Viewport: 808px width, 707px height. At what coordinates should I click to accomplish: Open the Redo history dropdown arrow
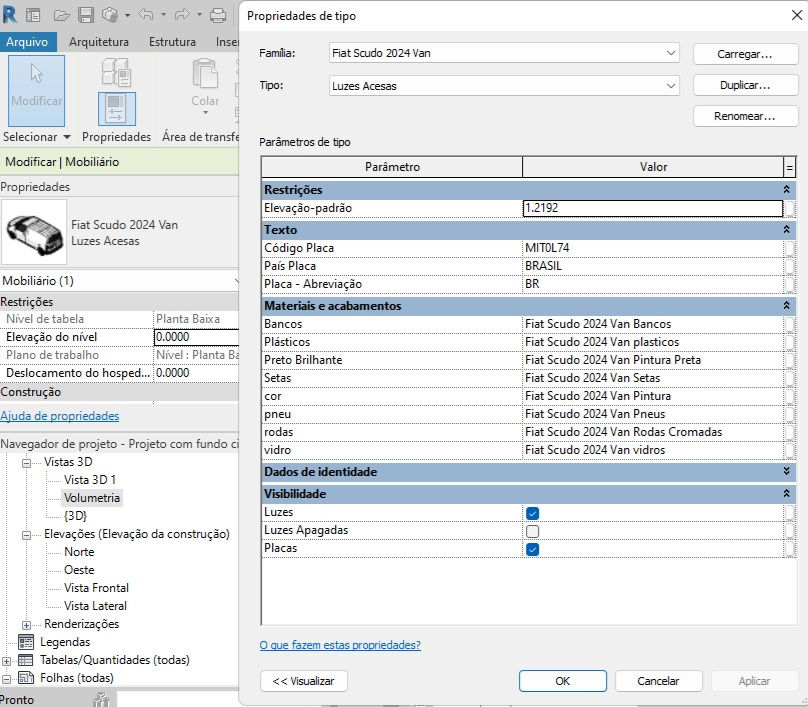(199, 15)
